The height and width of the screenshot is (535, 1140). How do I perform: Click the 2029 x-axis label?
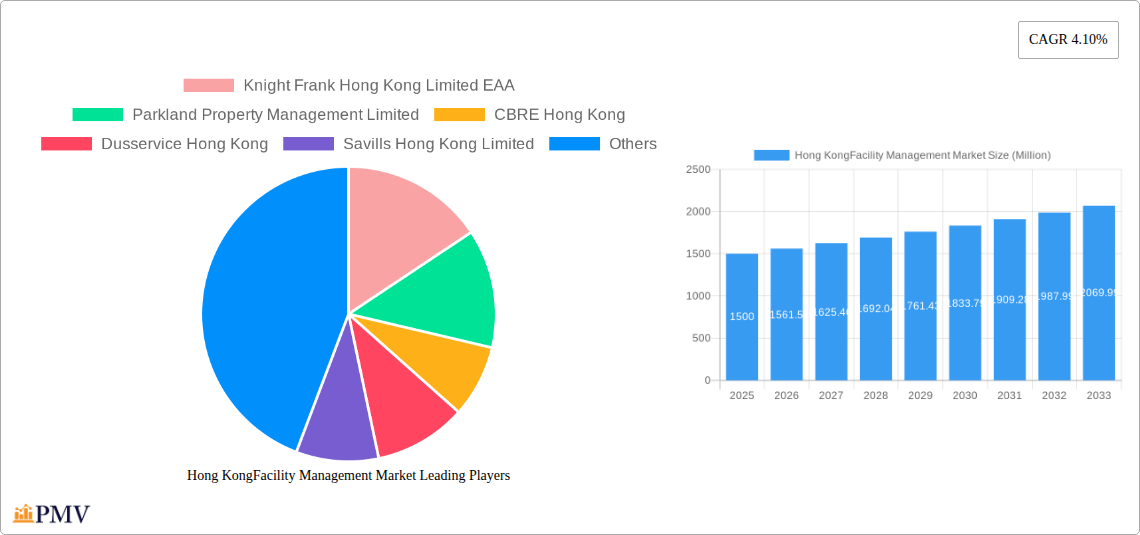coord(920,395)
